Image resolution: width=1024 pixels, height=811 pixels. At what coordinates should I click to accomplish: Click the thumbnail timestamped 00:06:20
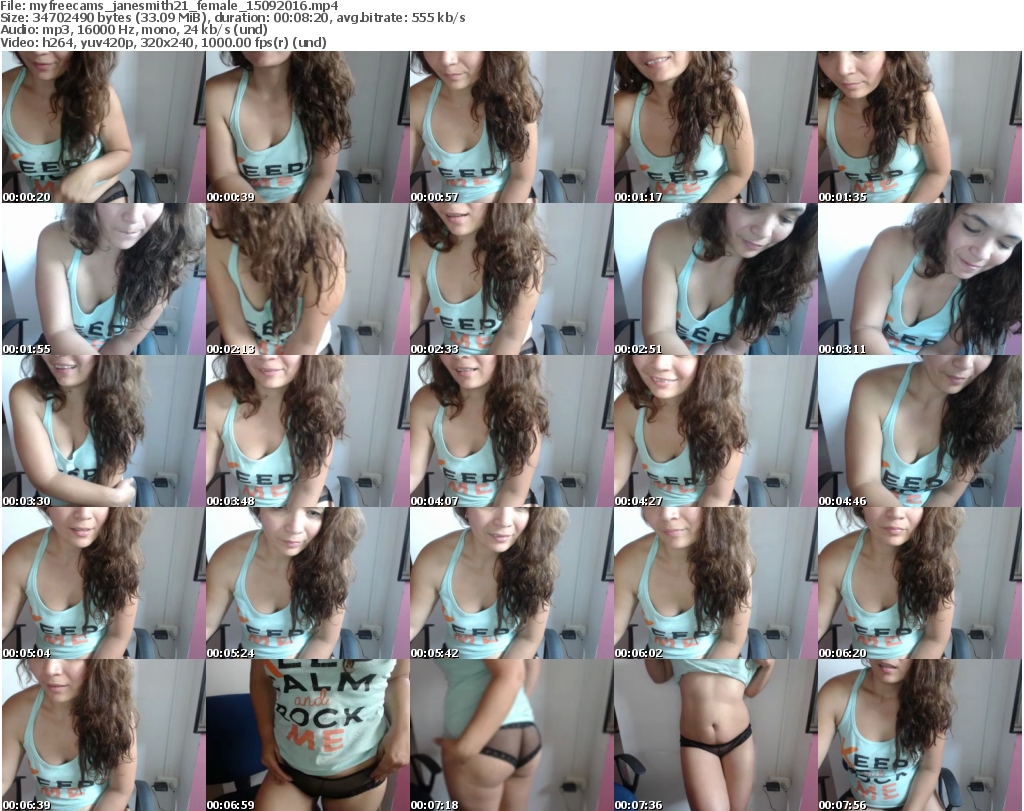click(919, 583)
